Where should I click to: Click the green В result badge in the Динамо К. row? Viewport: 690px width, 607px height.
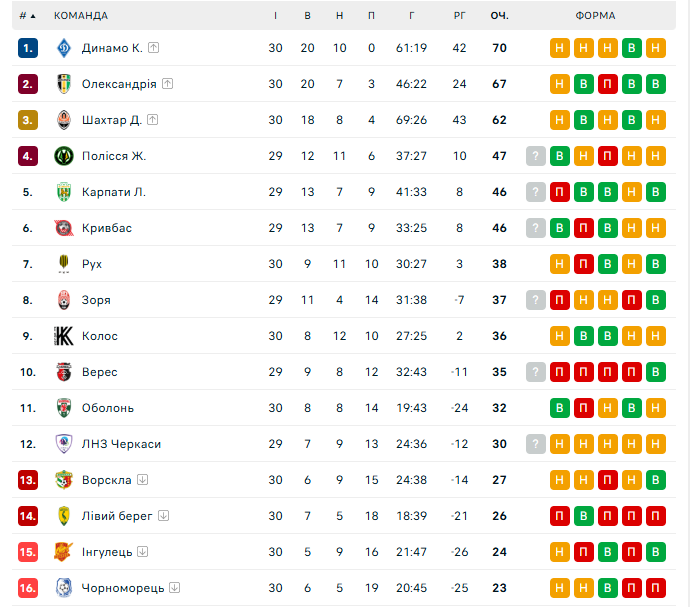pos(631,48)
